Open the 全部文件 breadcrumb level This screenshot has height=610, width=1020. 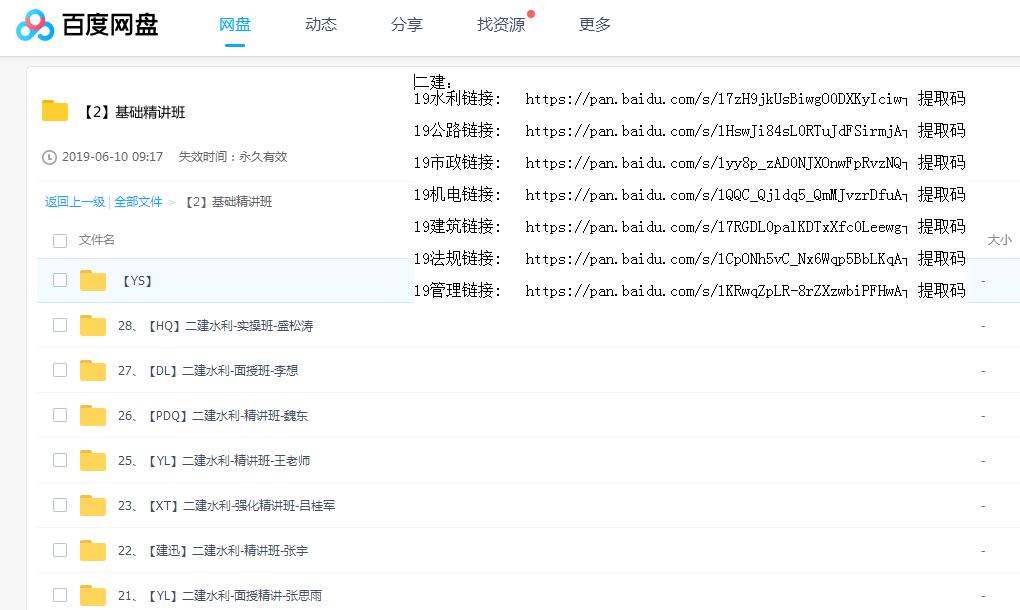(x=139, y=201)
